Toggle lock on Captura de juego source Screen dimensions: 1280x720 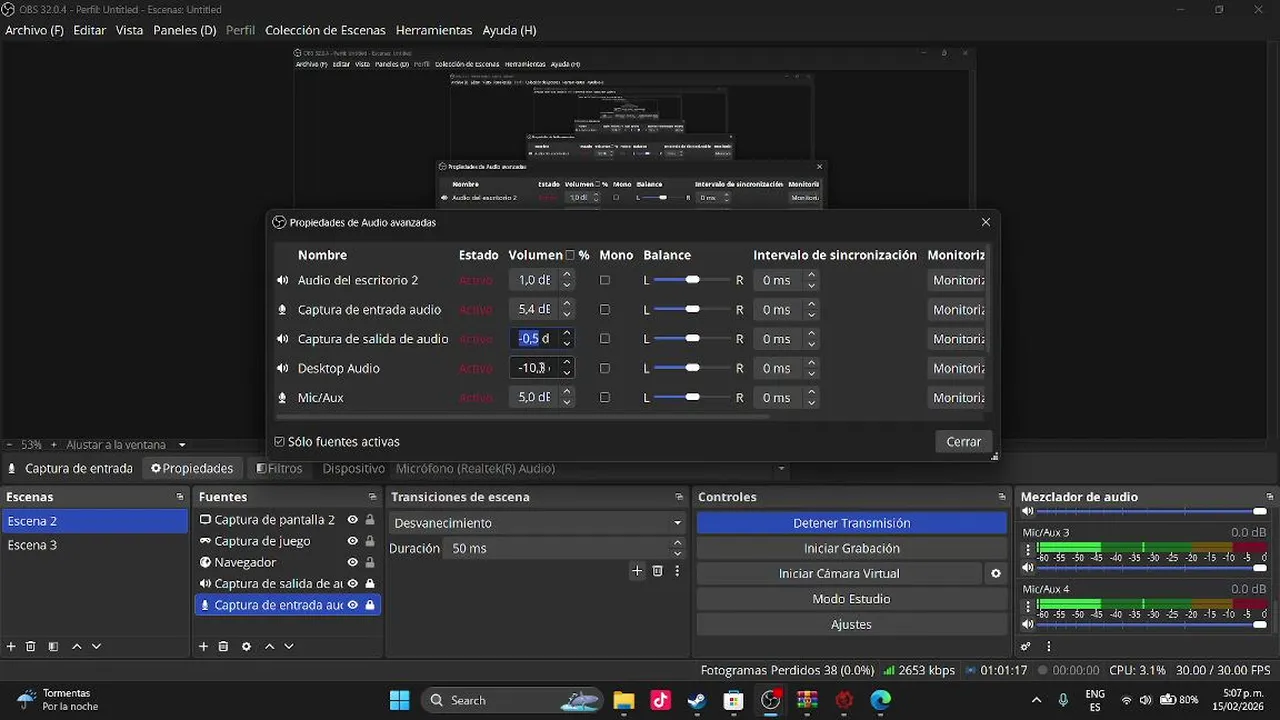coord(370,541)
